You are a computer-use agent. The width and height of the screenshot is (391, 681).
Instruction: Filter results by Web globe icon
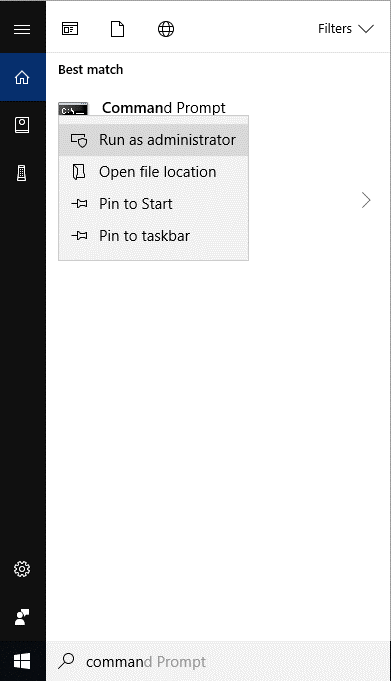(166, 29)
